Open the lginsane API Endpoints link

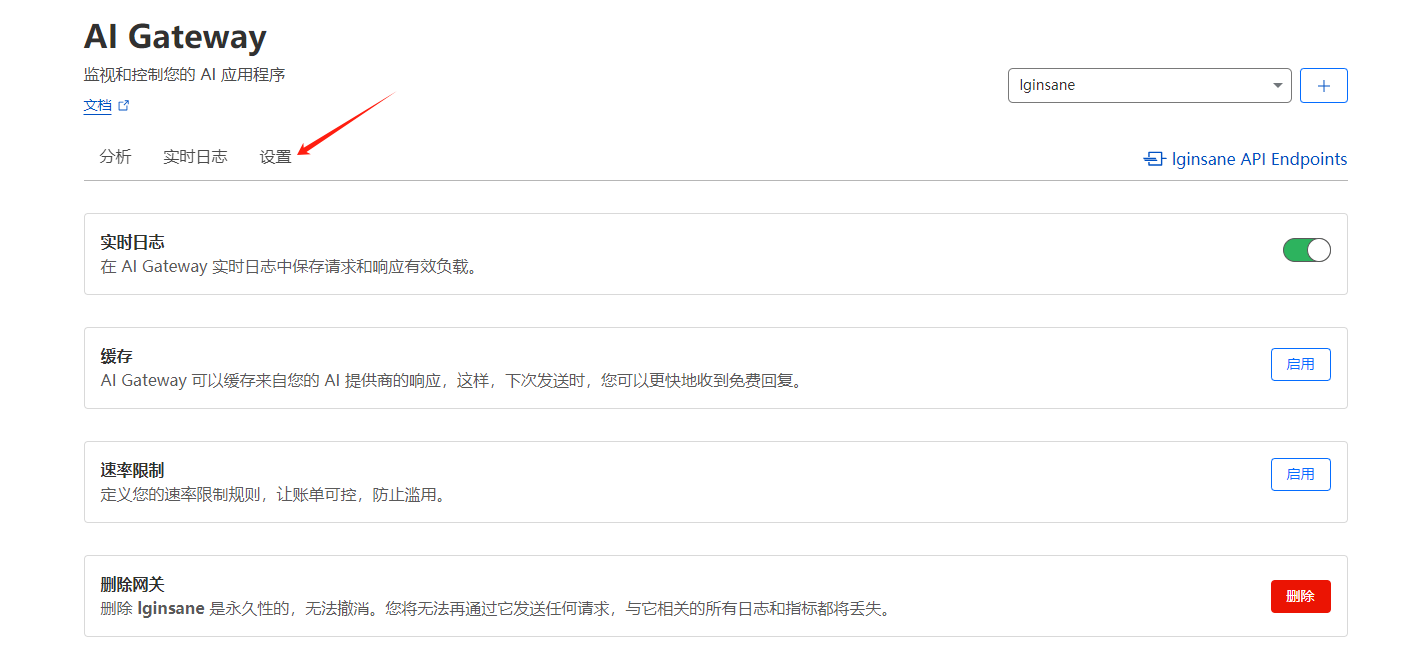(x=1258, y=159)
